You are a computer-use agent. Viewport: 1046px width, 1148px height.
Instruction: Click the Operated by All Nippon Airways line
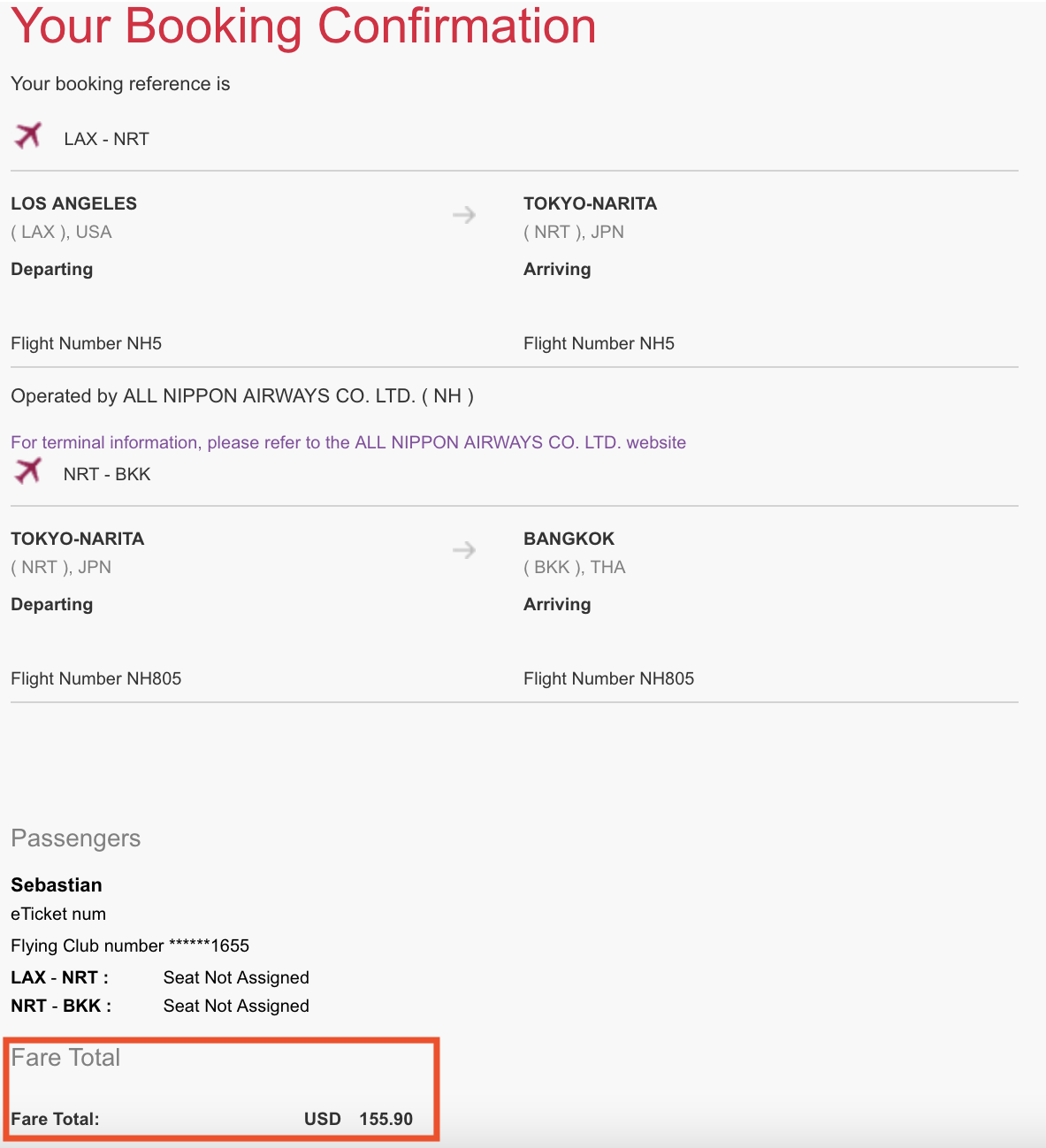[242, 396]
